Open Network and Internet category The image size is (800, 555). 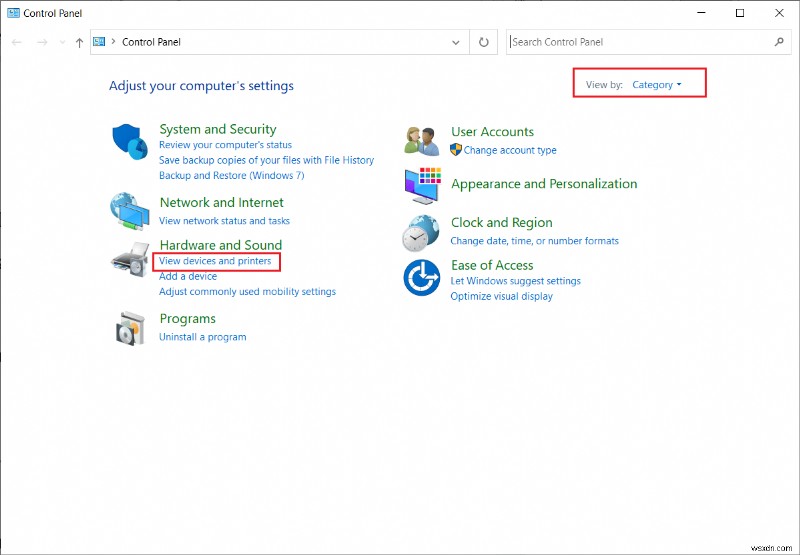221,203
